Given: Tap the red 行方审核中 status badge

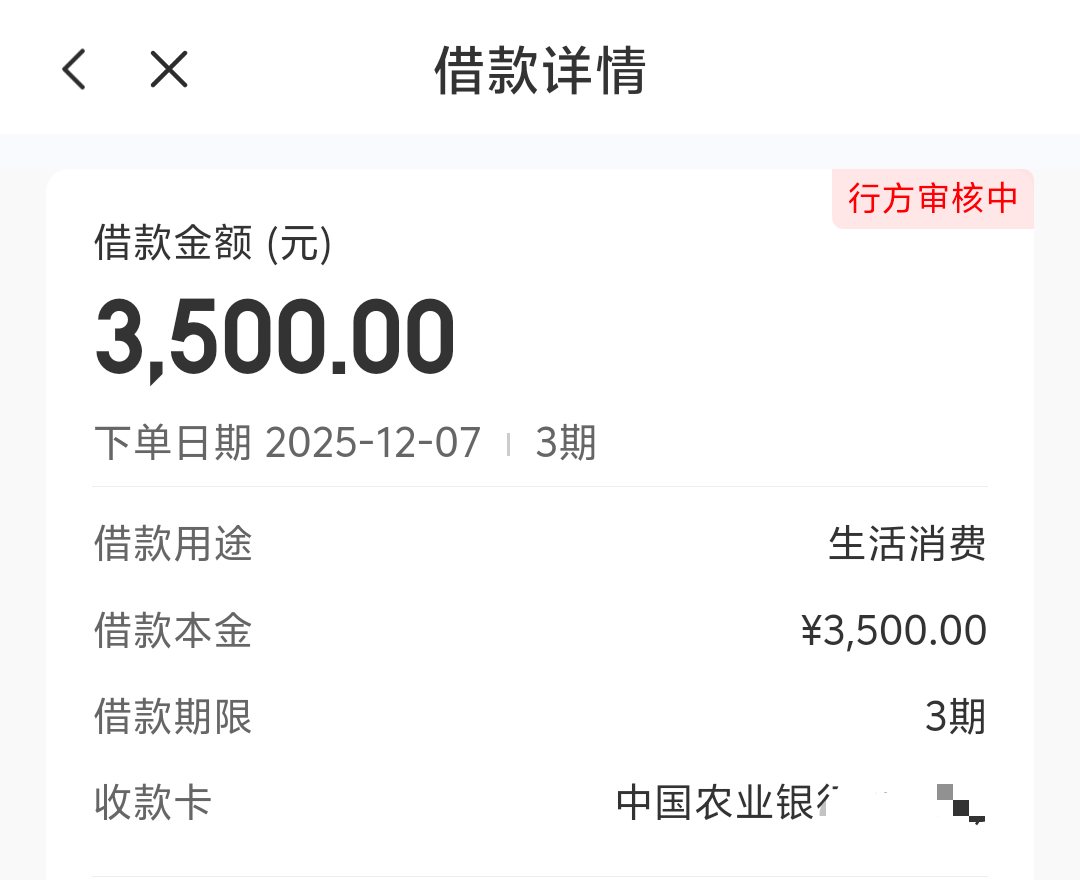Looking at the screenshot, I should (932, 198).
